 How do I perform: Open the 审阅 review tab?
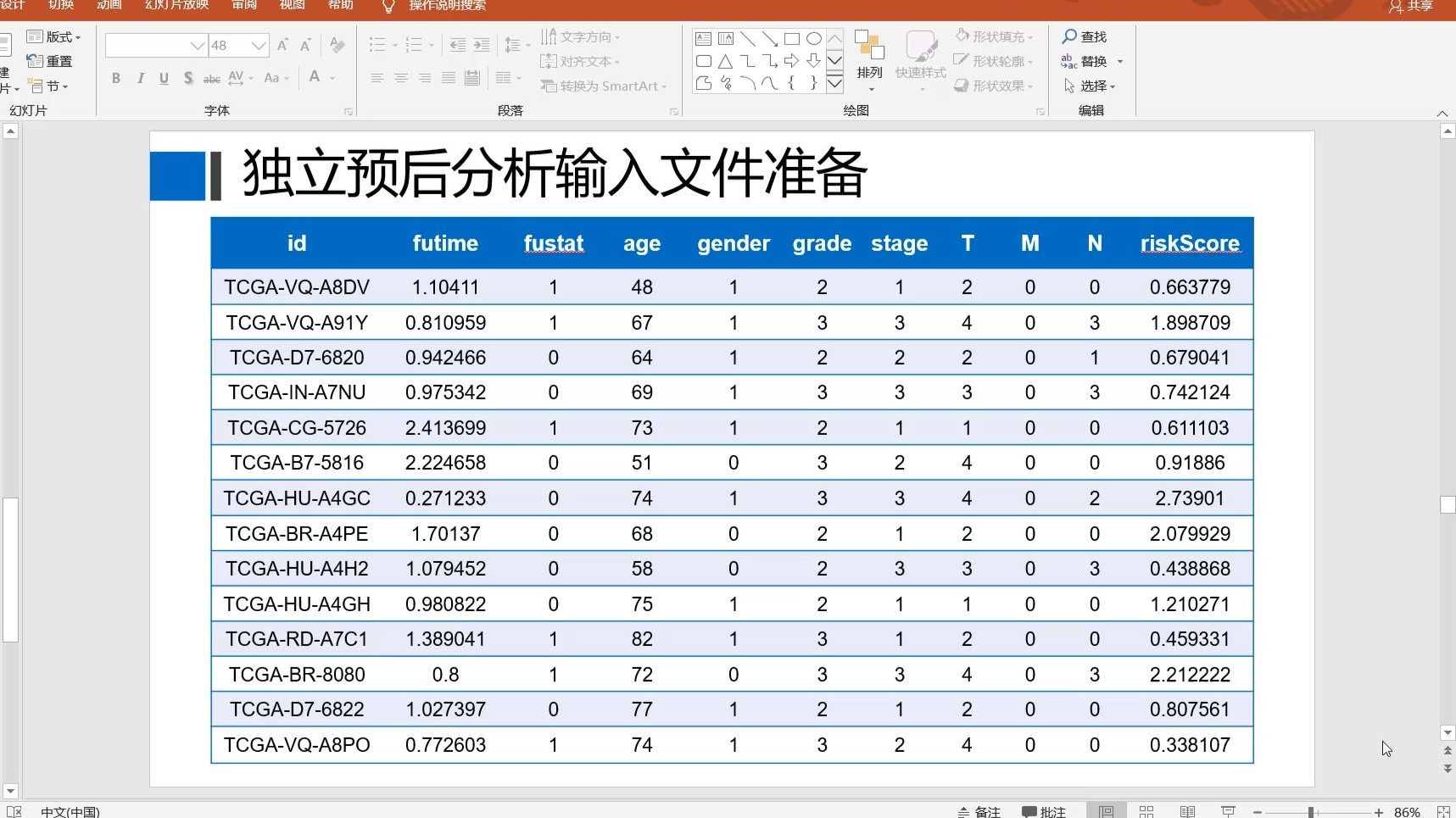[x=244, y=5]
